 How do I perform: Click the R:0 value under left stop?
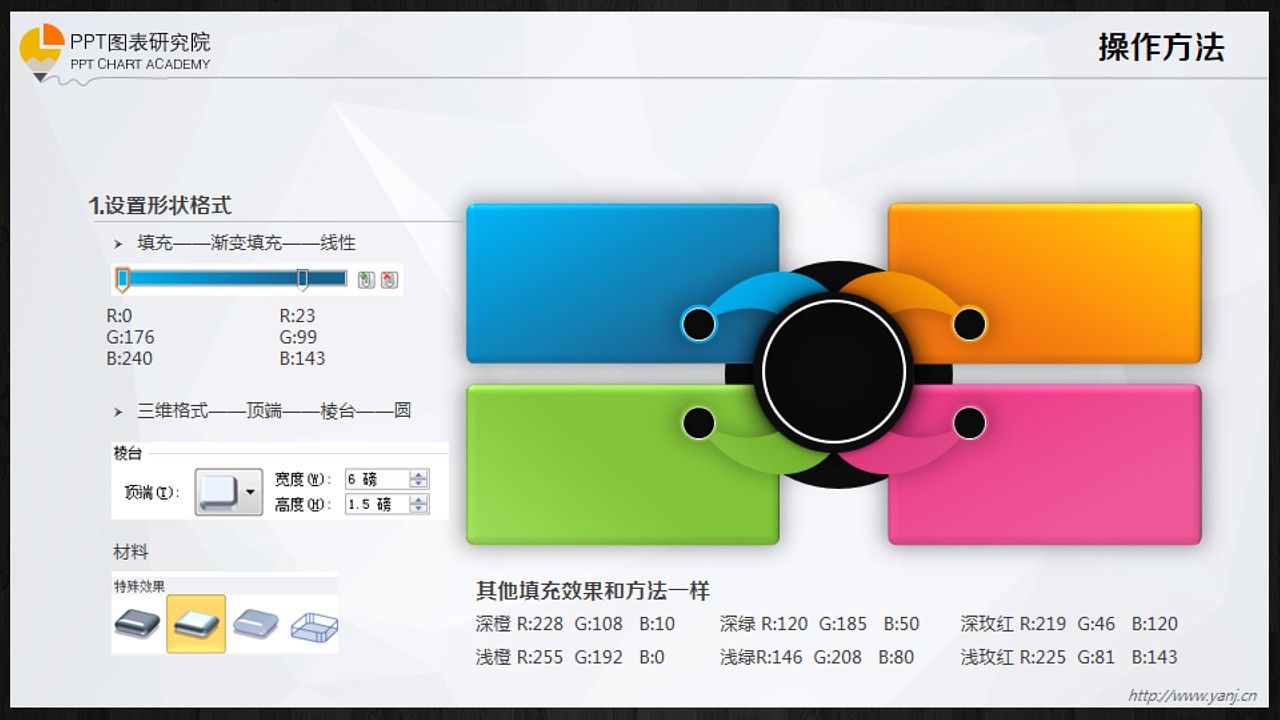119,316
